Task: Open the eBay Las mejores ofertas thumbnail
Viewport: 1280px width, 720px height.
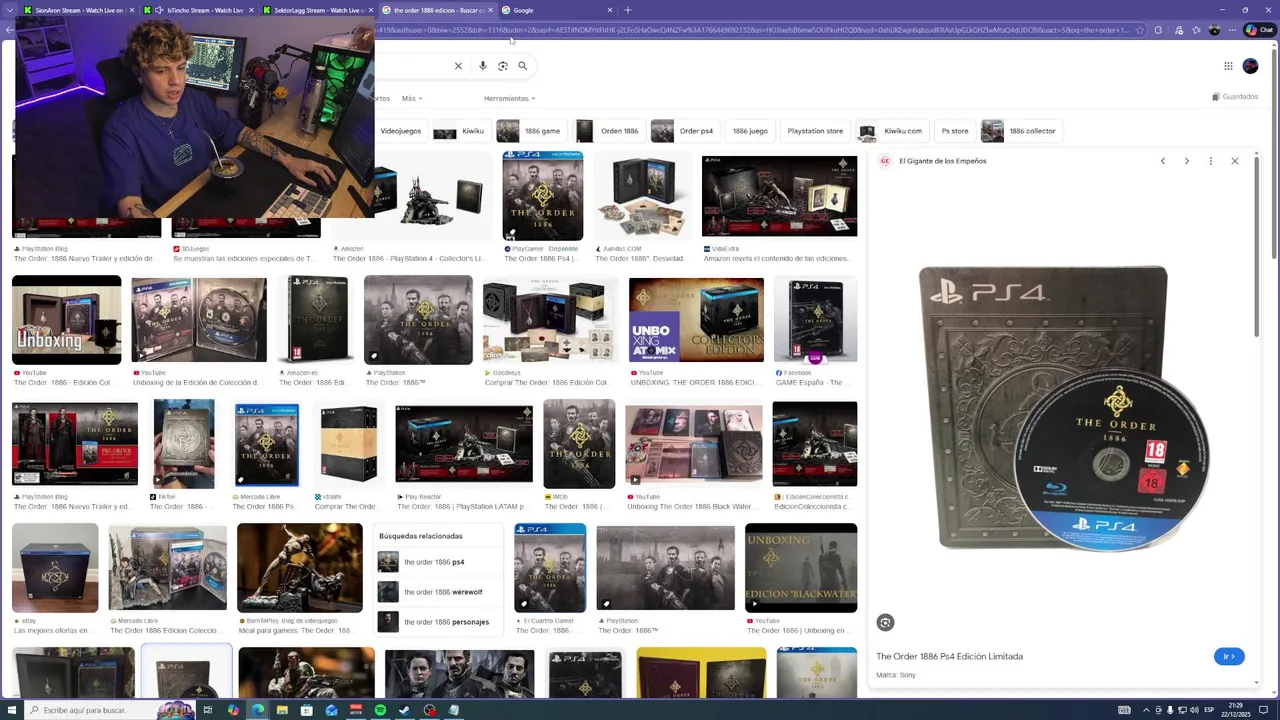Action: [x=55, y=567]
